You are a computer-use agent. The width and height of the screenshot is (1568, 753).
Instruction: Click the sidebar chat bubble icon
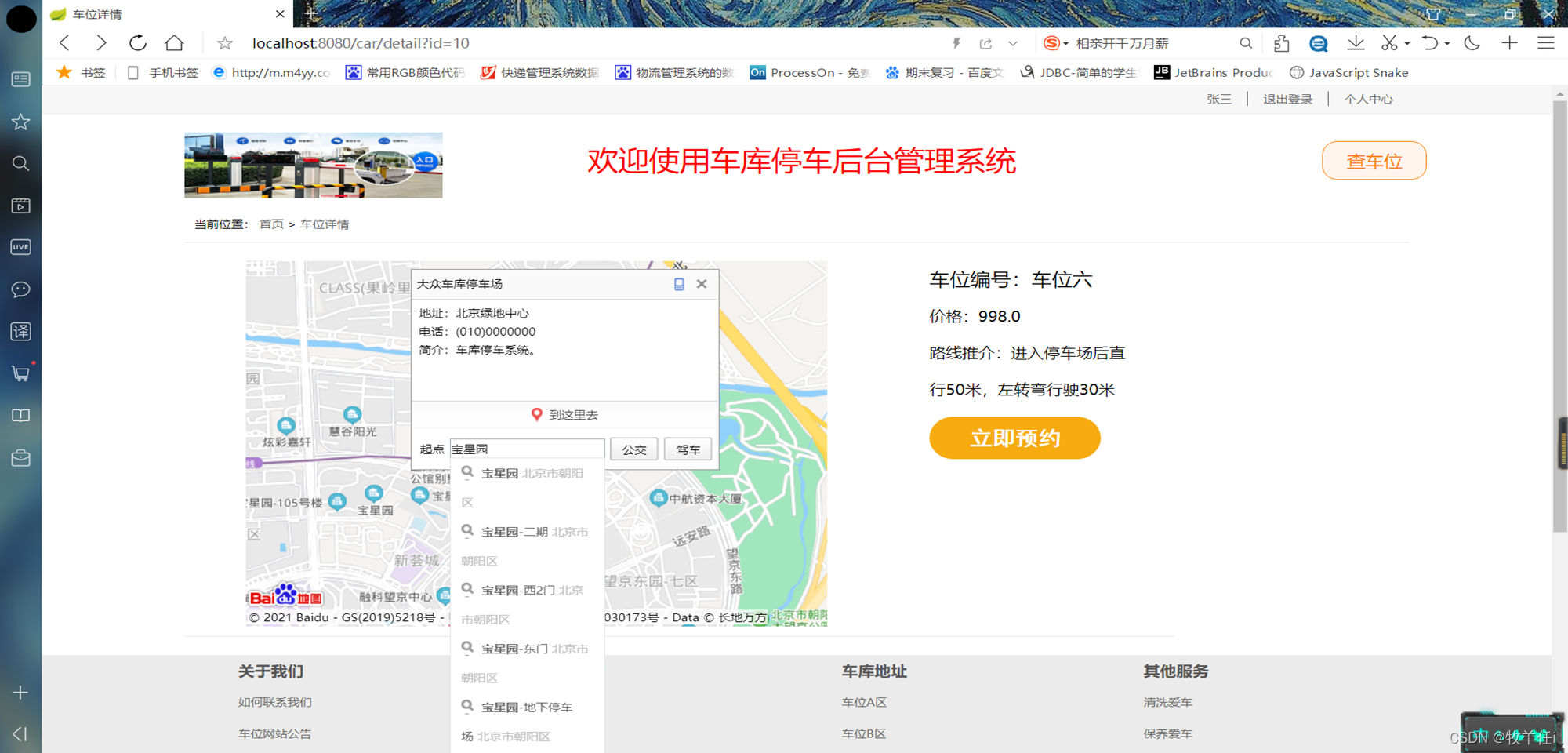pyautogui.click(x=21, y=289)
